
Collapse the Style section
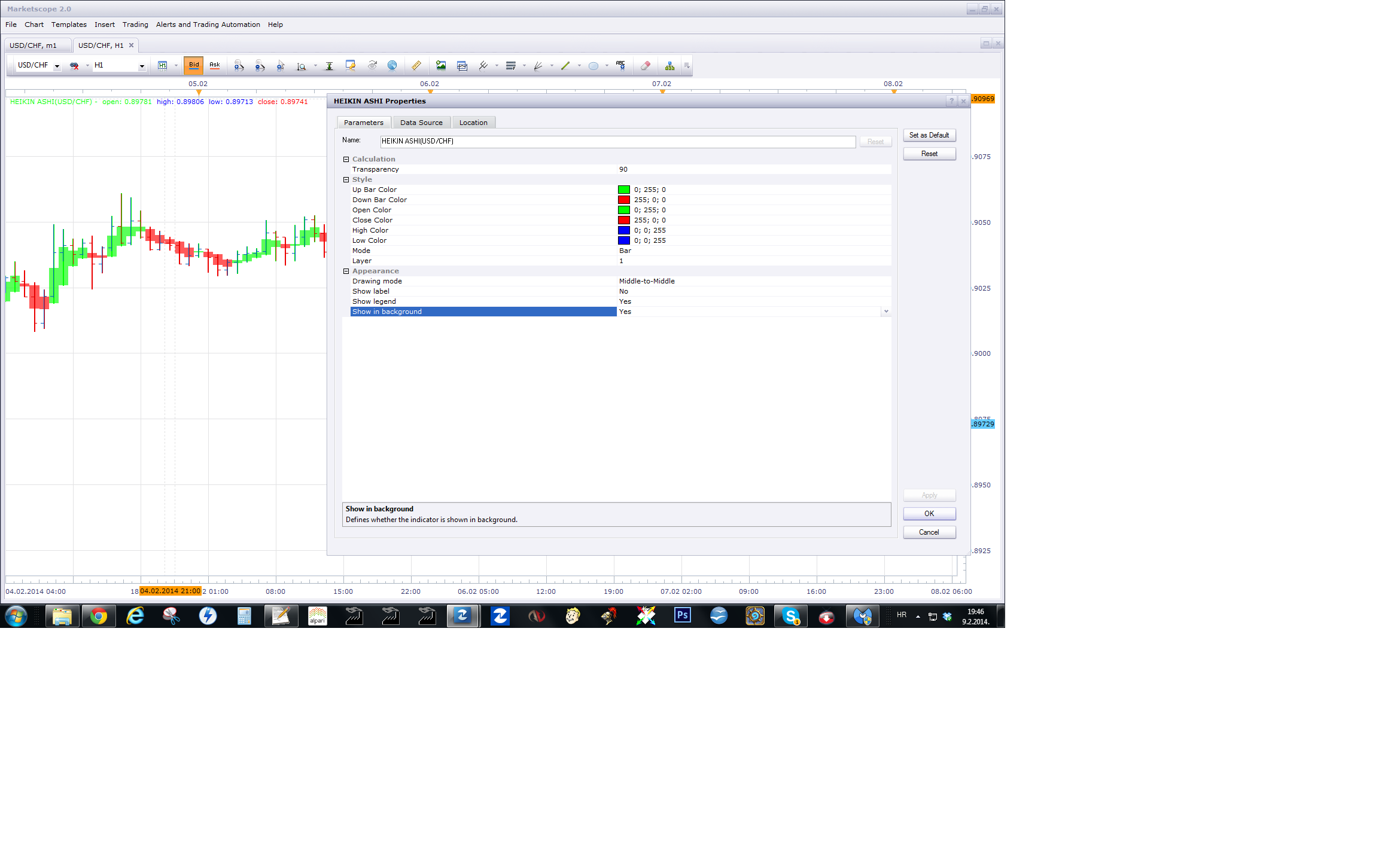[x=346, y=179]
